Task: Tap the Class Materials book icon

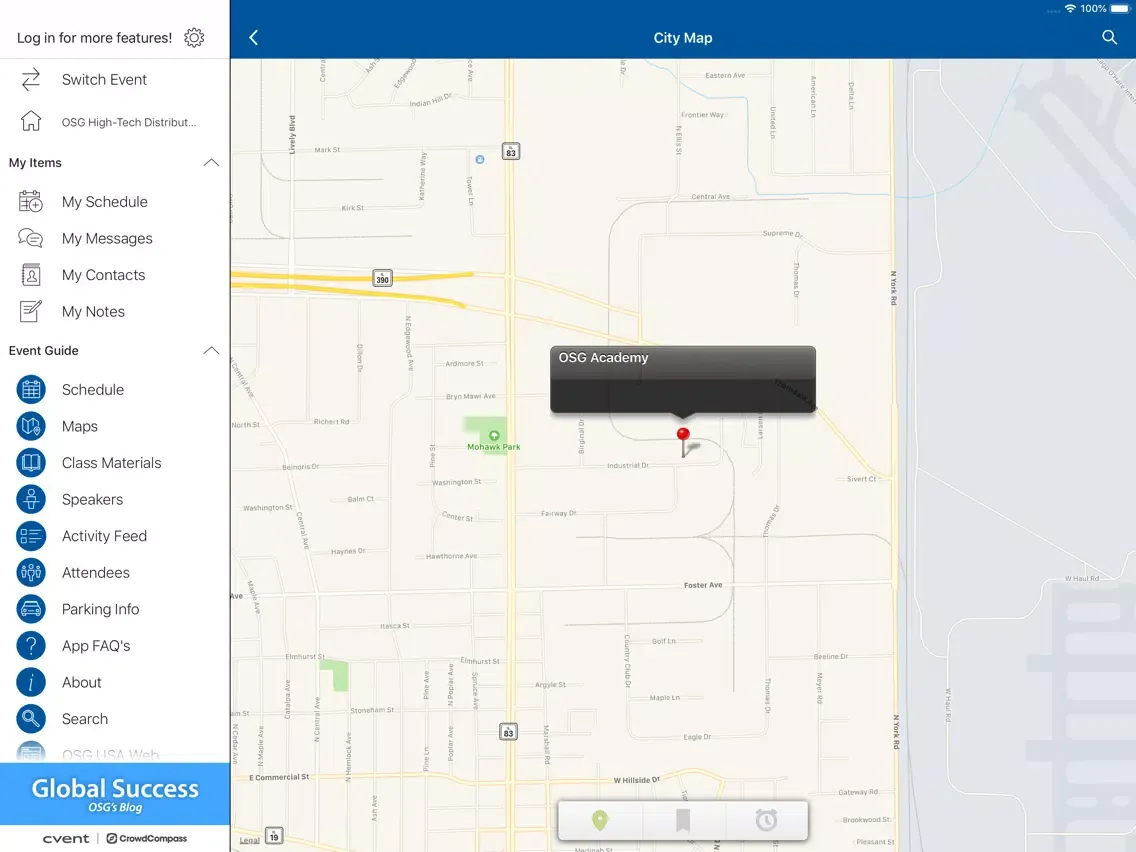Action: (x=30, y=463)
